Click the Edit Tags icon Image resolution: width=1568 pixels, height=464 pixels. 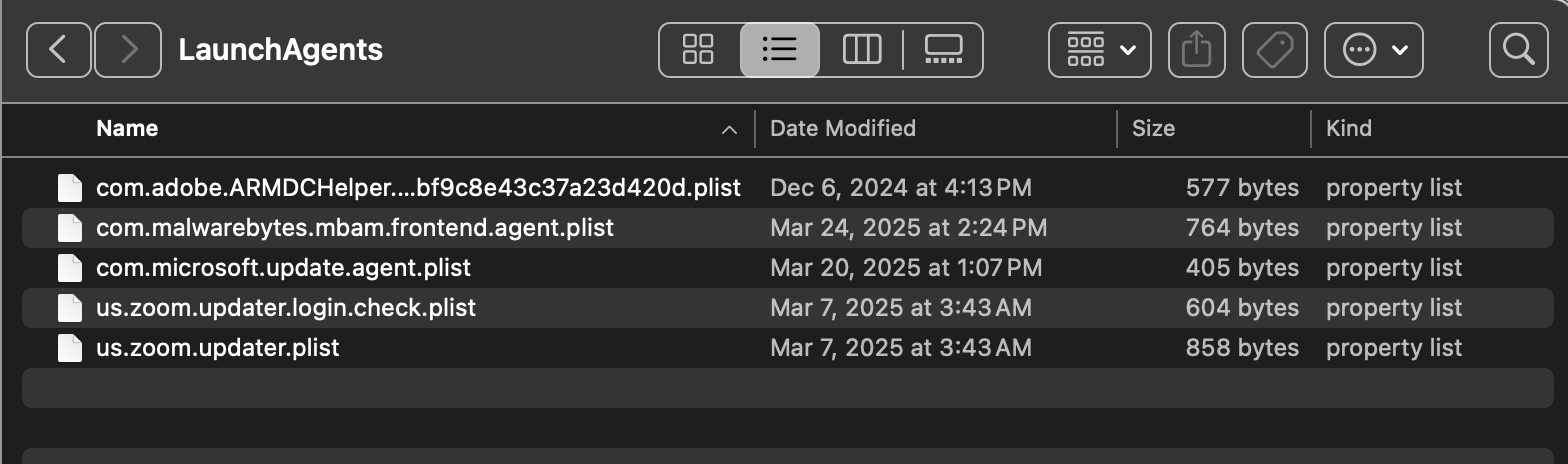(x=1275, y=50)
